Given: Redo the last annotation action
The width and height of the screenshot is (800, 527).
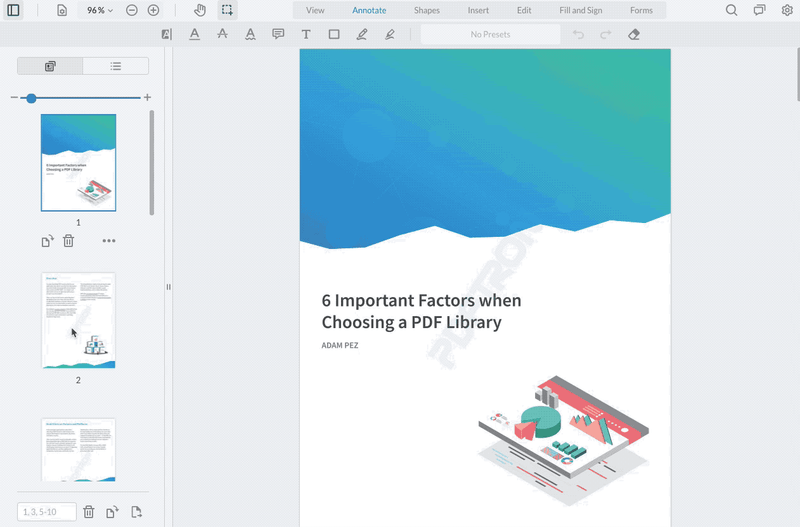Looking at the screenshot, I should click(606, 34).
